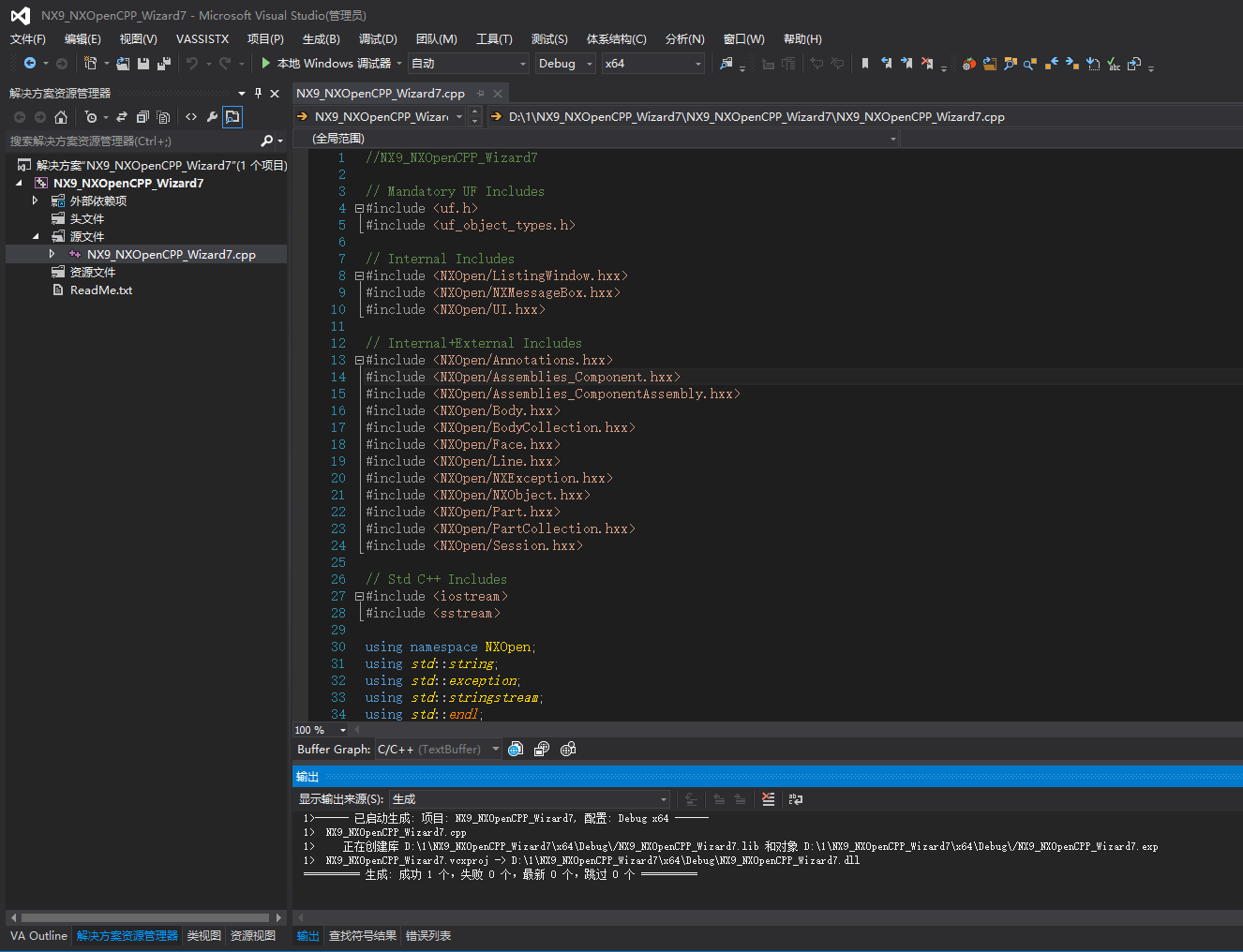The image size is (1243, 952).
Task: Click VA Open File in Solution icon
Action: (990, 64)
